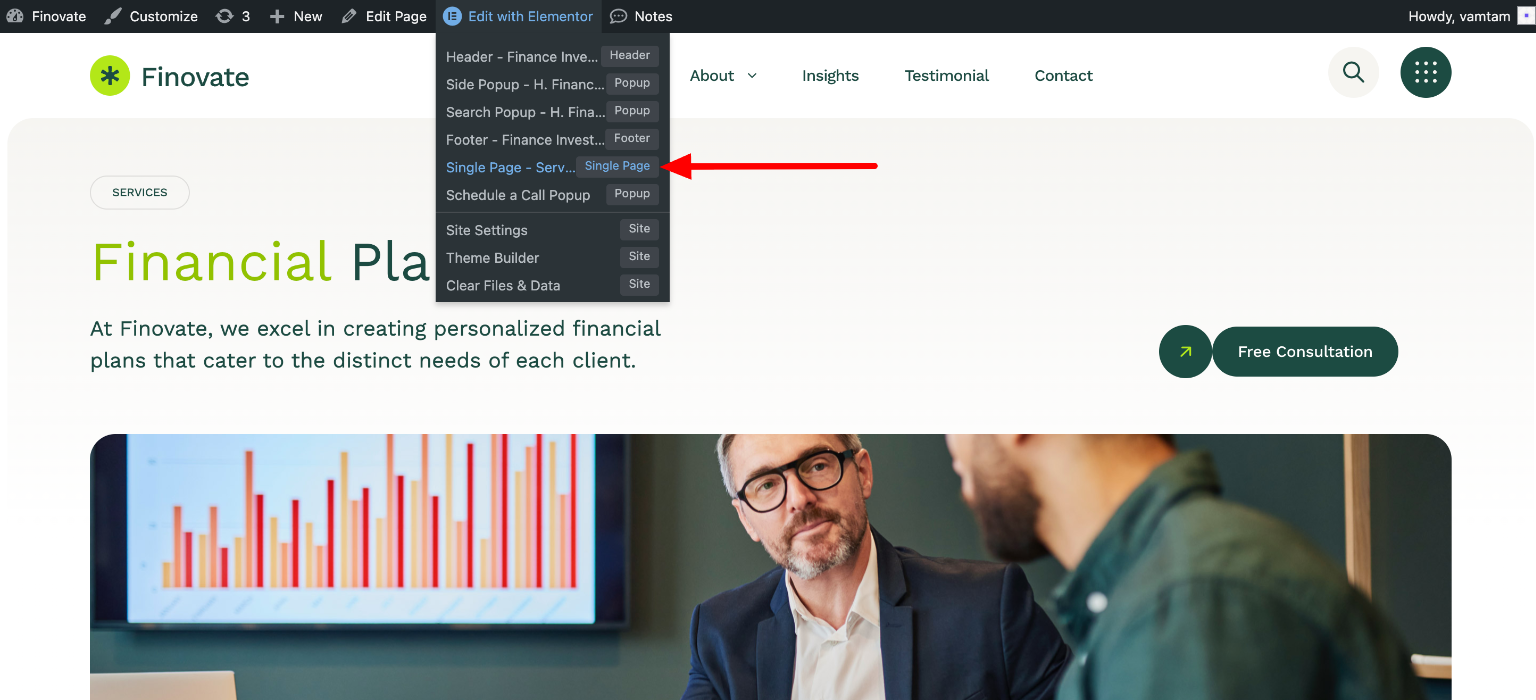This screenshot has height=700, width=1536.
Task: Open Finovate site dashboard menu
Action: (x=46, y=16)
